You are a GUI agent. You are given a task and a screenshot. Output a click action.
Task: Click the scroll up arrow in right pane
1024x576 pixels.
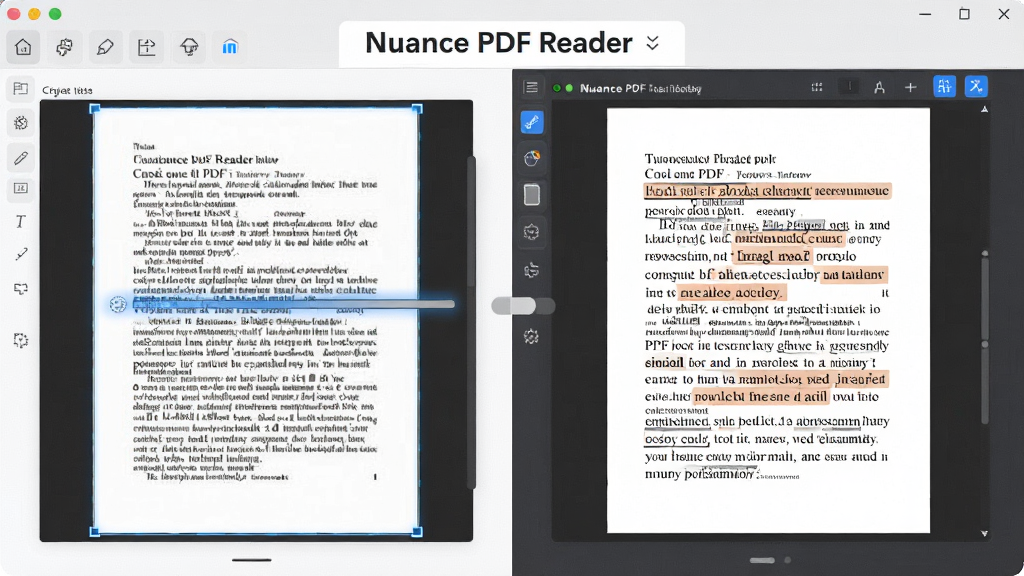click(984, 109)
